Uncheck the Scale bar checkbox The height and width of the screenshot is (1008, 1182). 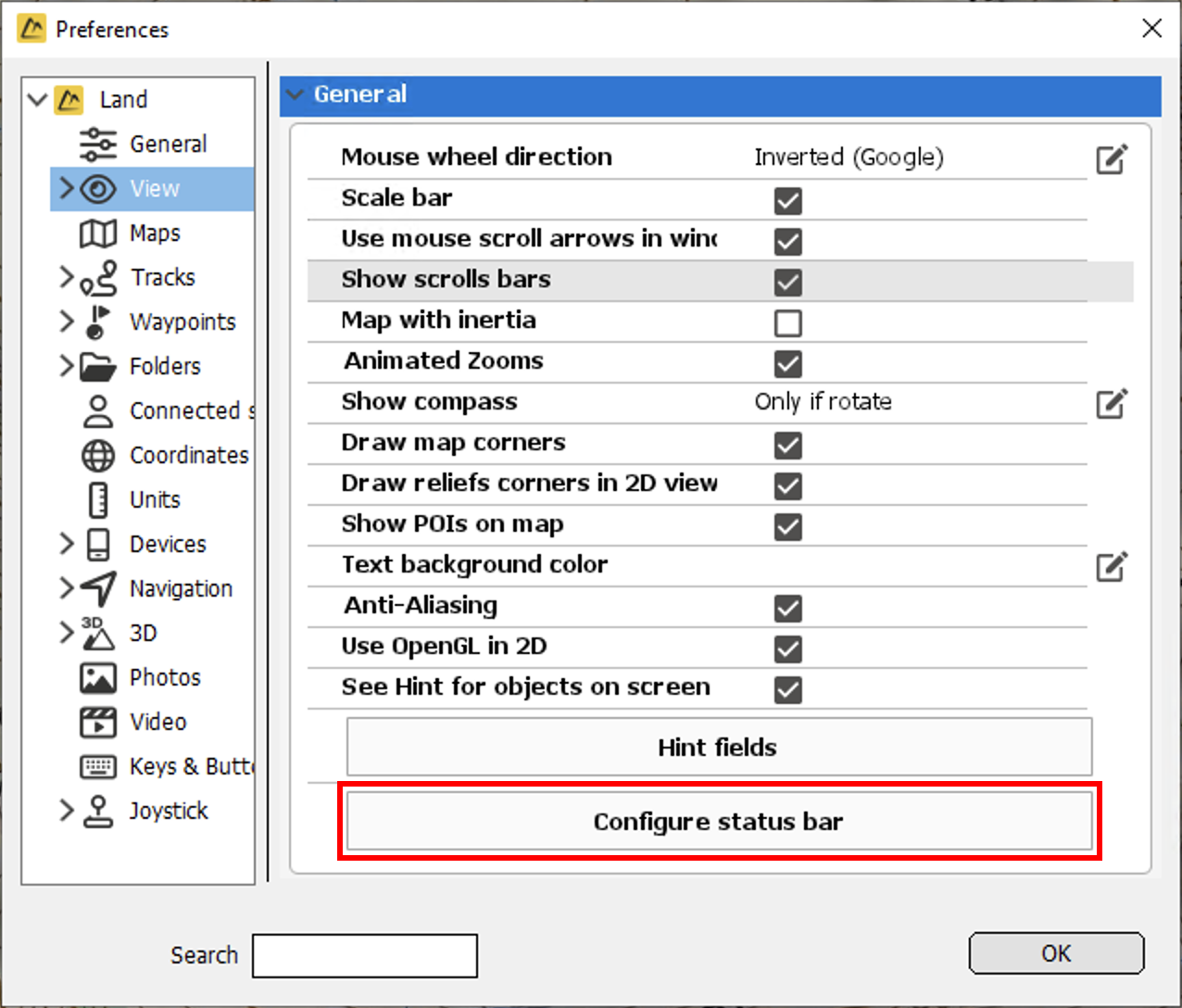[x=788, y=201]
